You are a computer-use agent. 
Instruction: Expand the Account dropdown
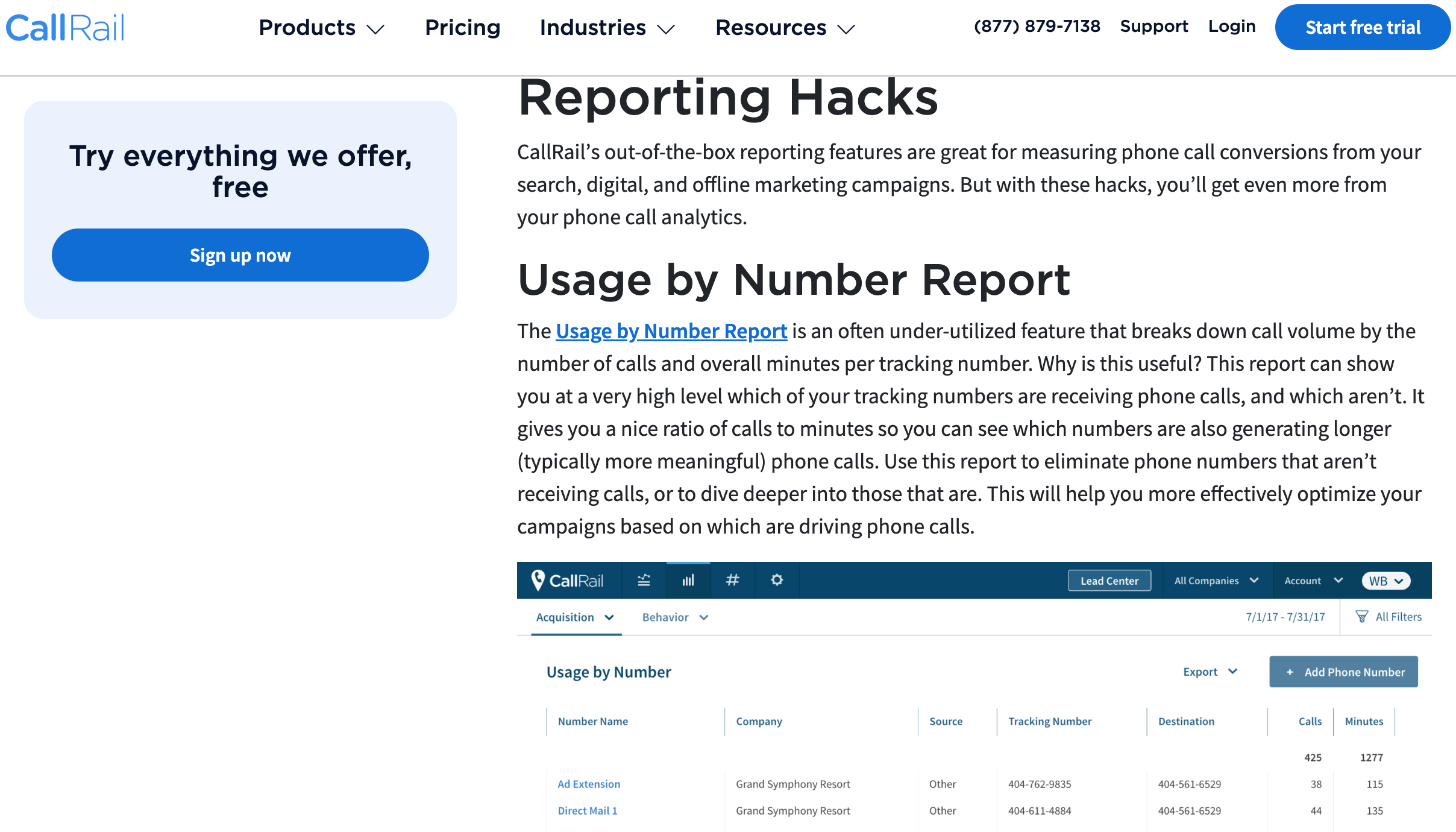(1310, 580)
